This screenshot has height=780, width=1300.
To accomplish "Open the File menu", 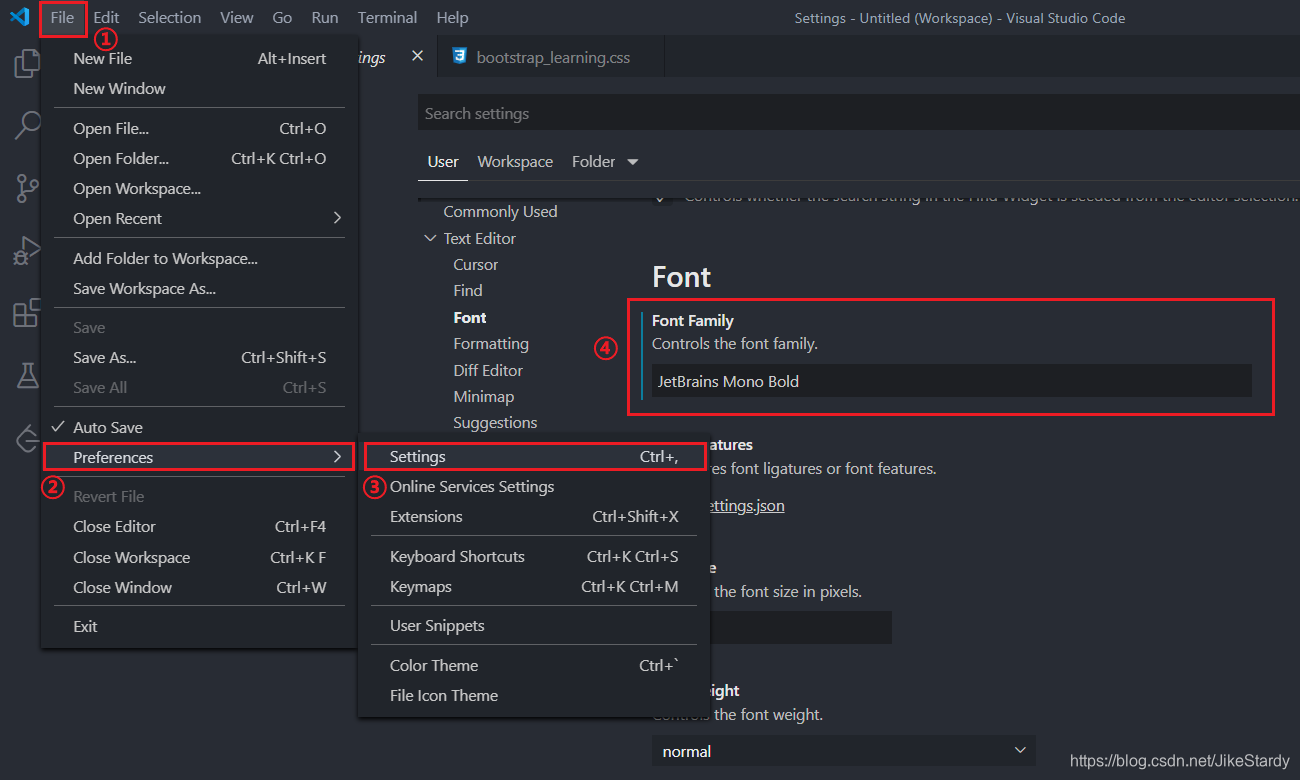I will [x=62, y=17].
